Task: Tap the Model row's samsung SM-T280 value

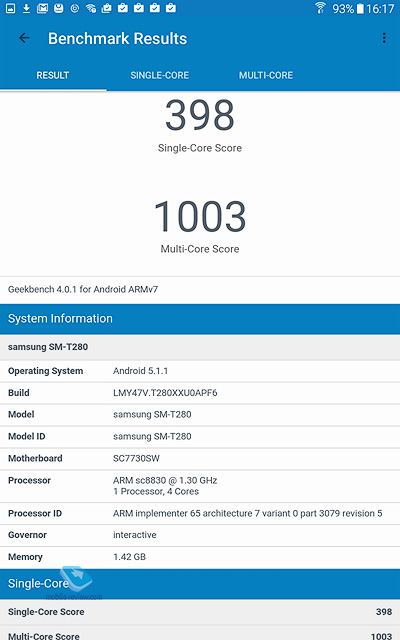Action: pyautogui.click(x=152, y=414)
